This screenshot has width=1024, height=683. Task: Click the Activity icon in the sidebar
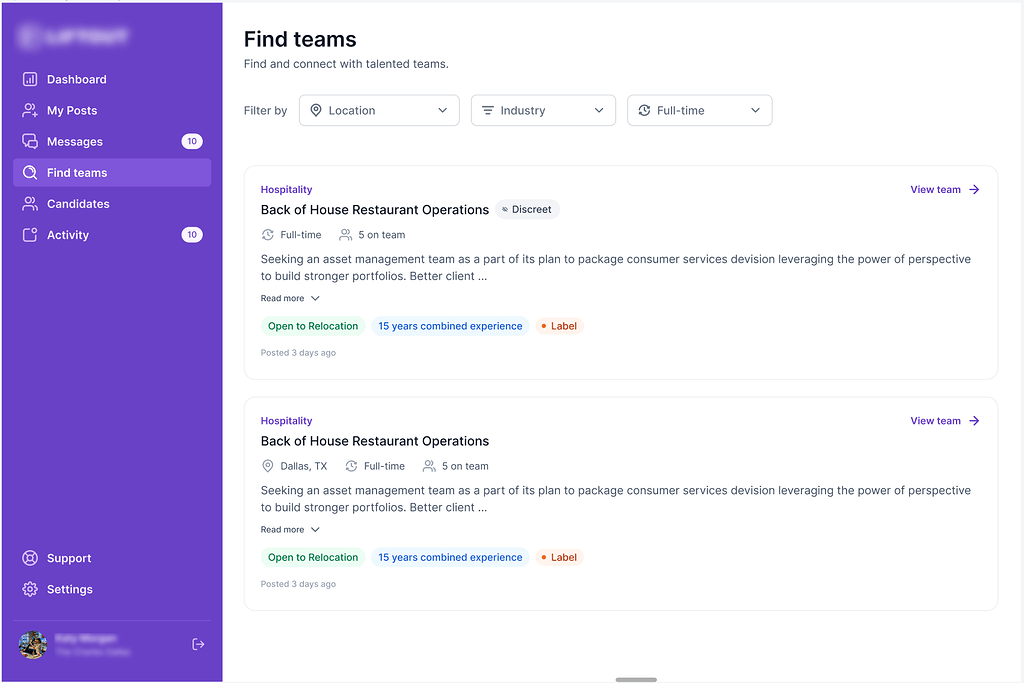(x=32, y=234)
